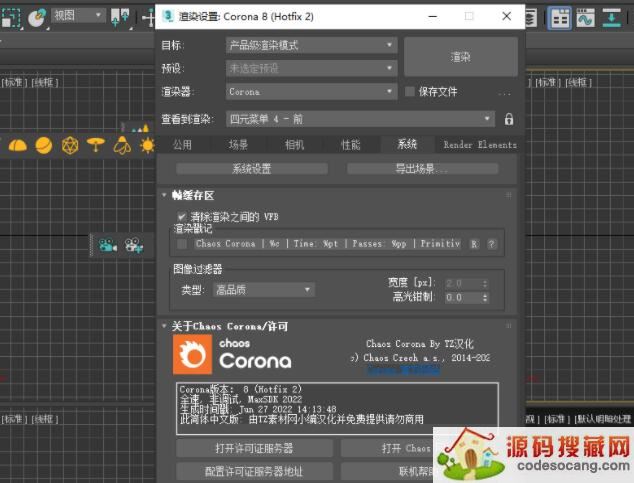The image size is (634, 483).
Task: Uncheck 清除渲染之间的 VFB option
Action: [182, 216]
